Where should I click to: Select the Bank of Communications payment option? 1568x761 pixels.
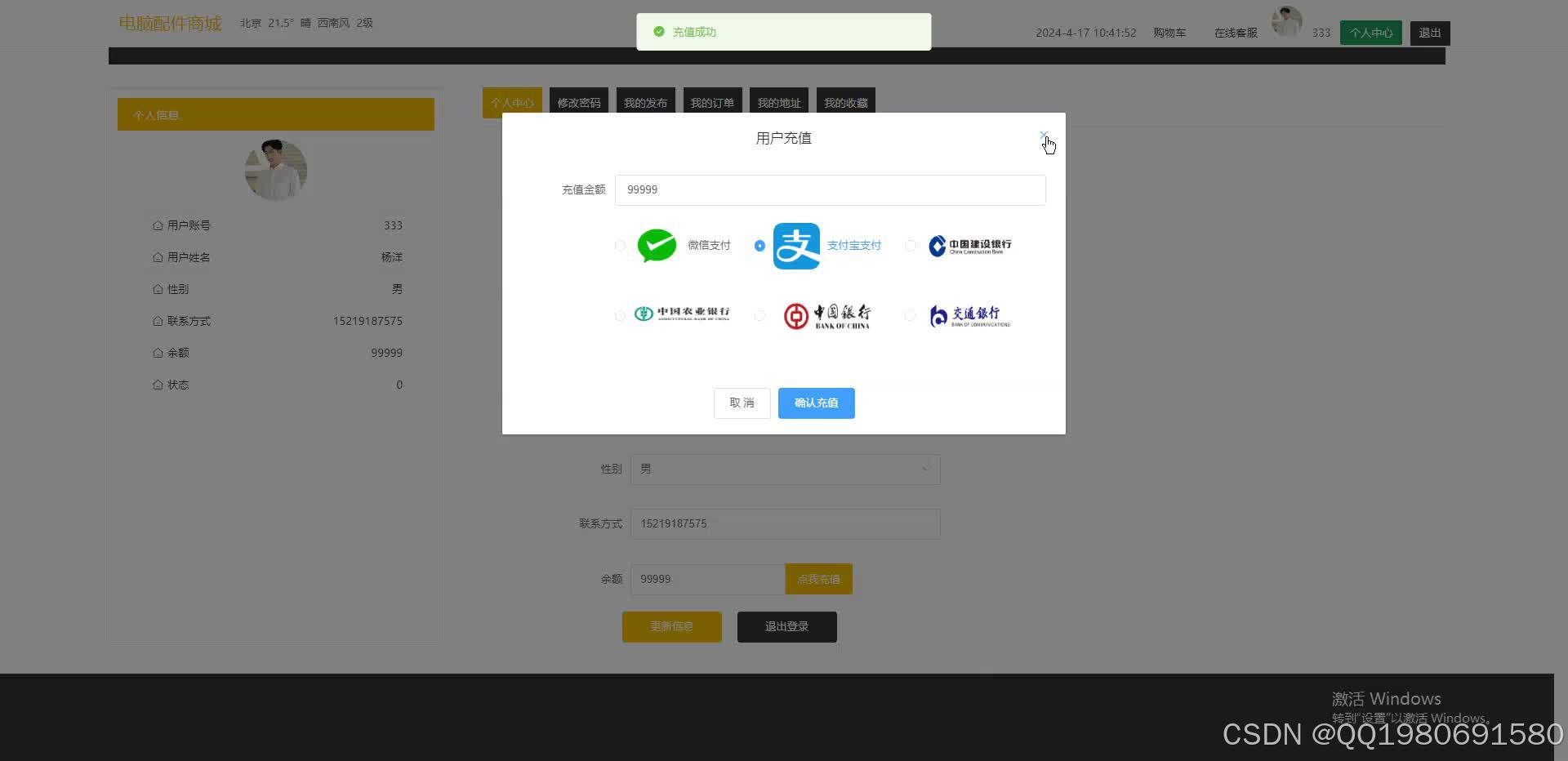tap(910, 315)
